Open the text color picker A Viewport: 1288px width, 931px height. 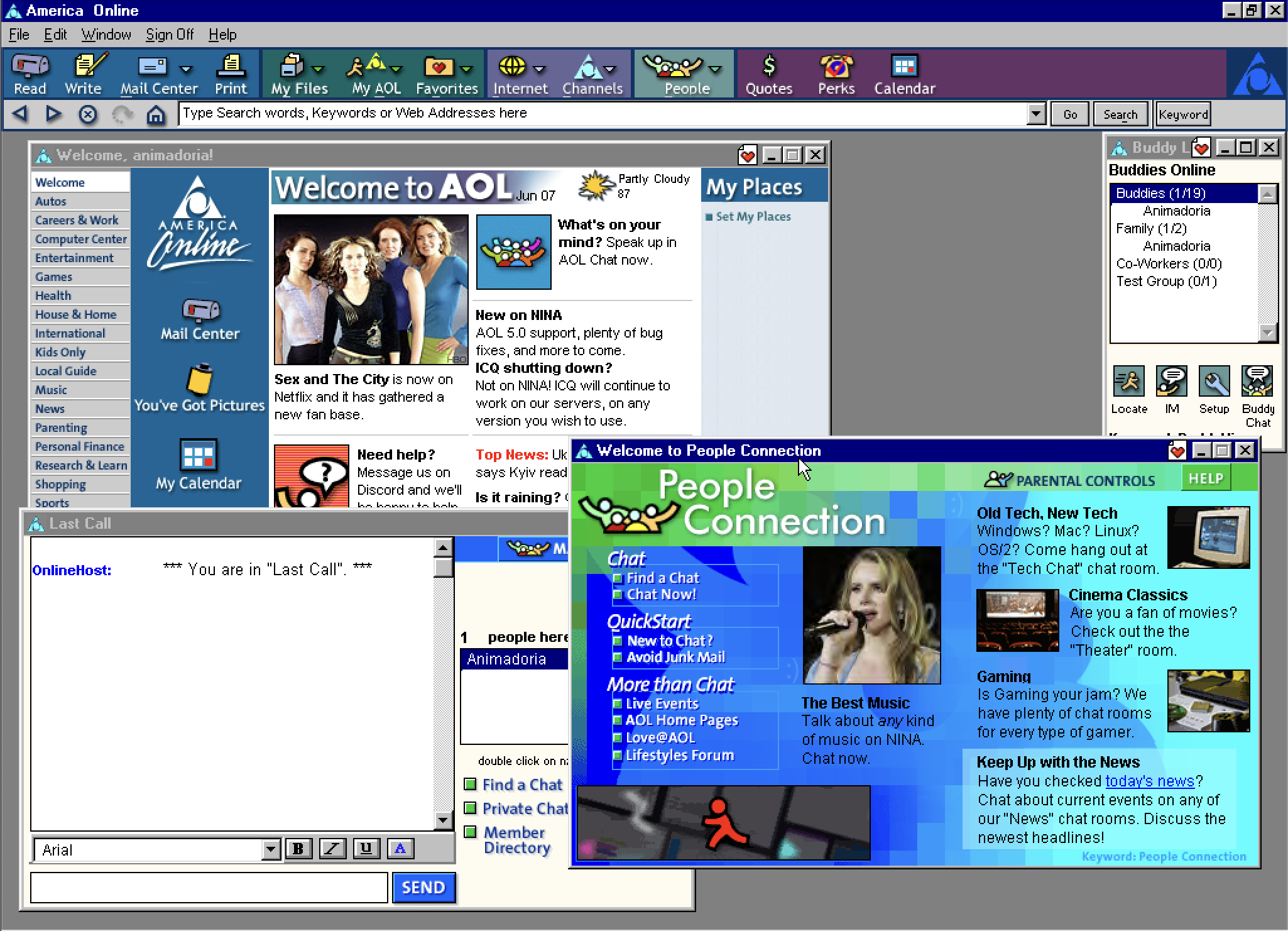[x=400, y=849]
